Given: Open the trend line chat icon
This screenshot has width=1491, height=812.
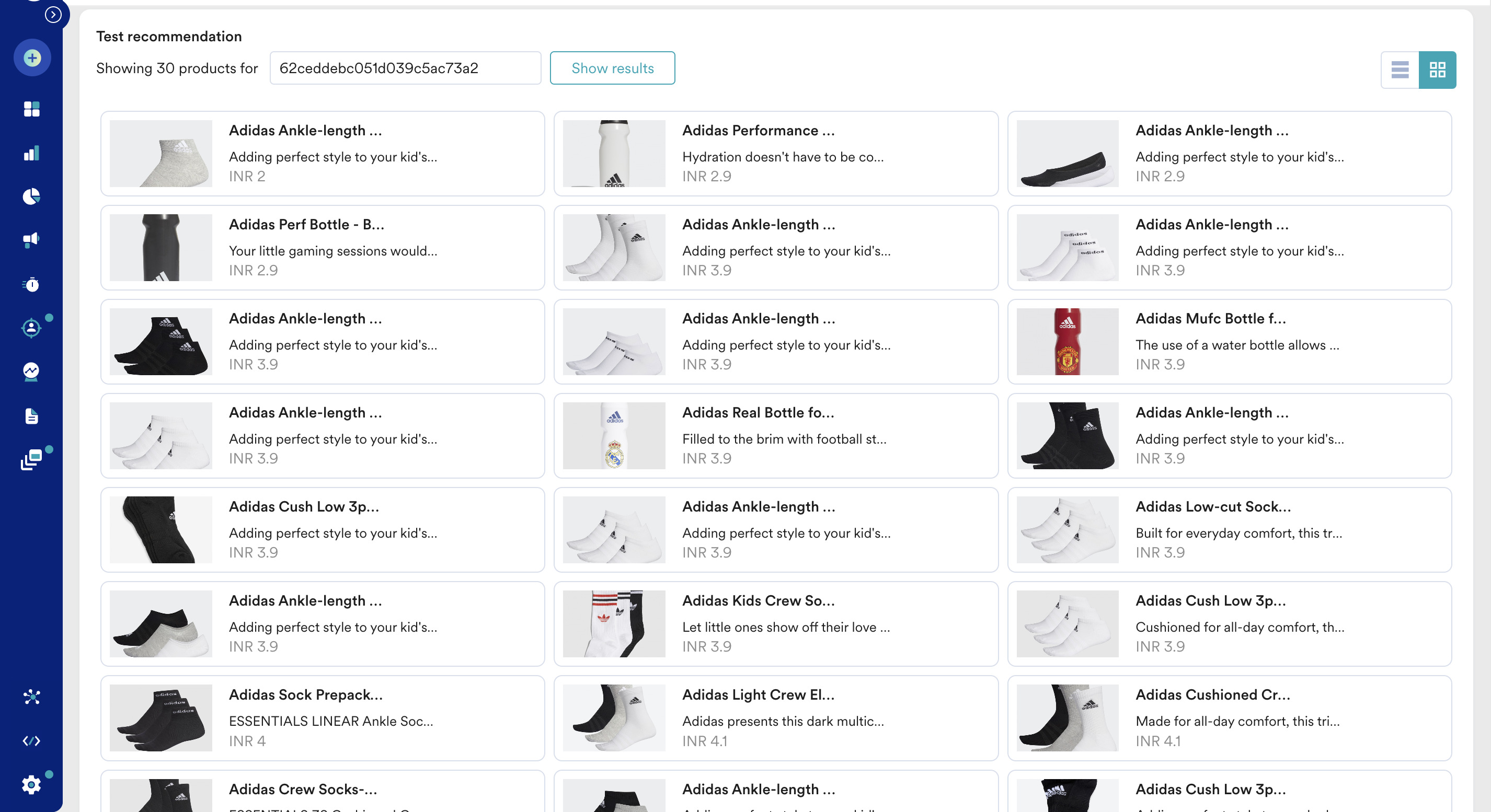Looking at the screenshot, I should (32, 372).
